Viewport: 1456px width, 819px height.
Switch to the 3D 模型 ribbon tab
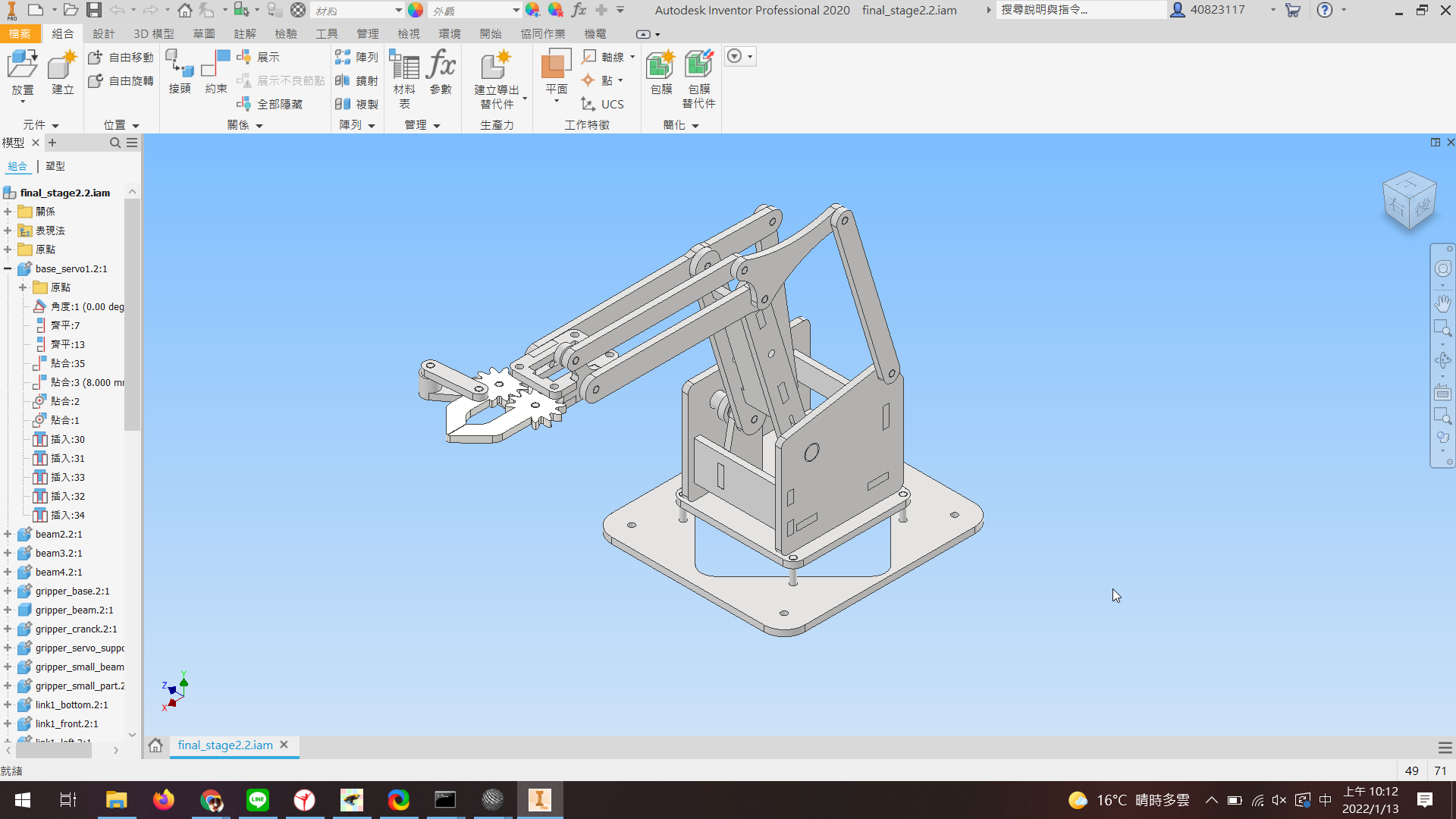(154, 34)
